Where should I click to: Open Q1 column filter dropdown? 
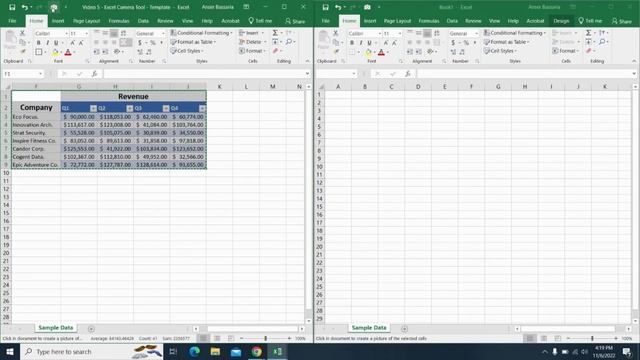click(93, 108)
